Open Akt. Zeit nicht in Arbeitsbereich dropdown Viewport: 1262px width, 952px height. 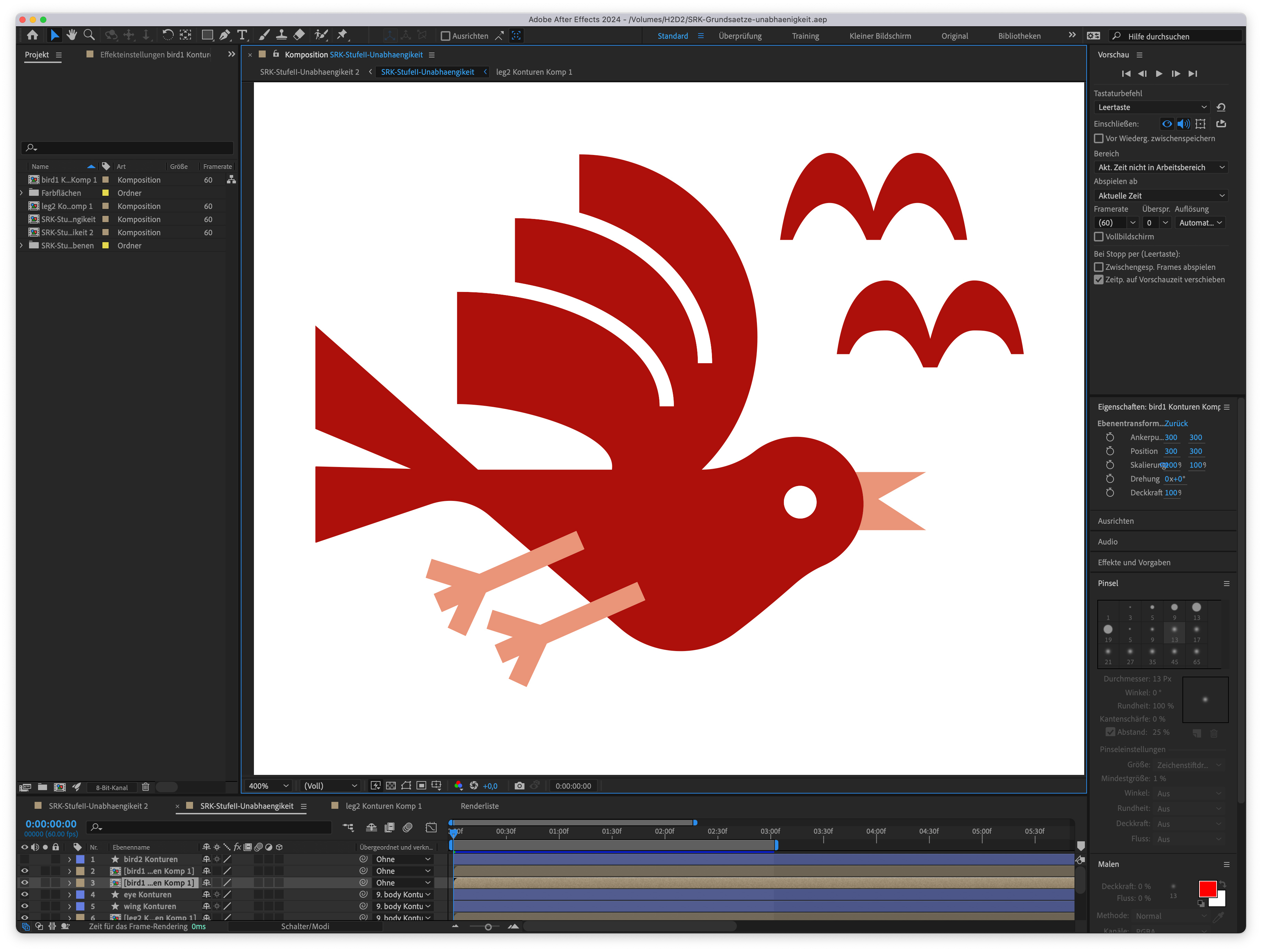pos(1160,167)
